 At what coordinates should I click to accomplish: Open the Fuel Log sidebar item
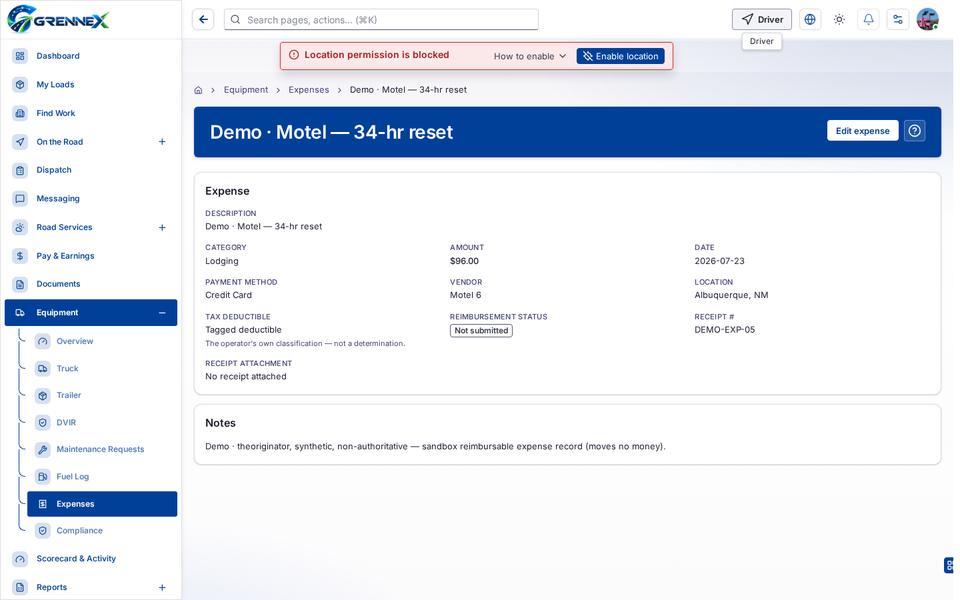coord(72,476)
